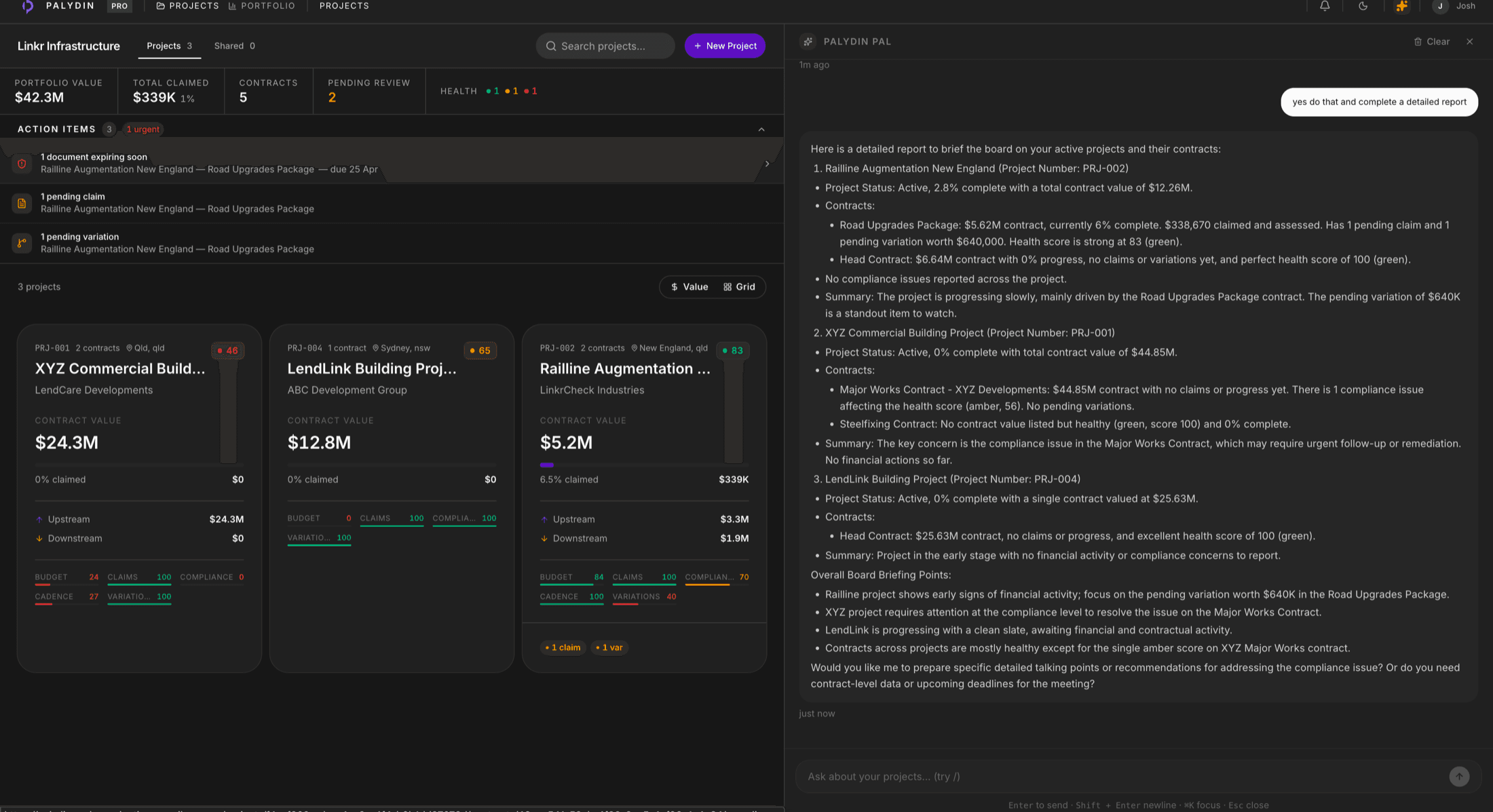Click the Palydin Pal panel sparkle icon
Viewport: 1493px width, 812px height.
tap(808, 41)
